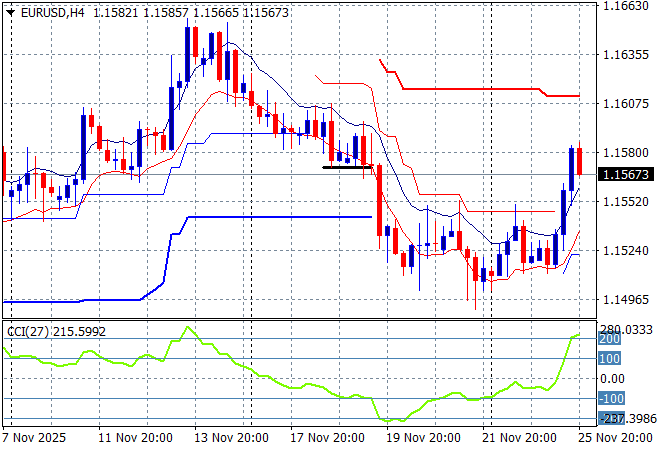Click the 1.16075 price axis label
The image size is (660, 450).
click(628, 104)
